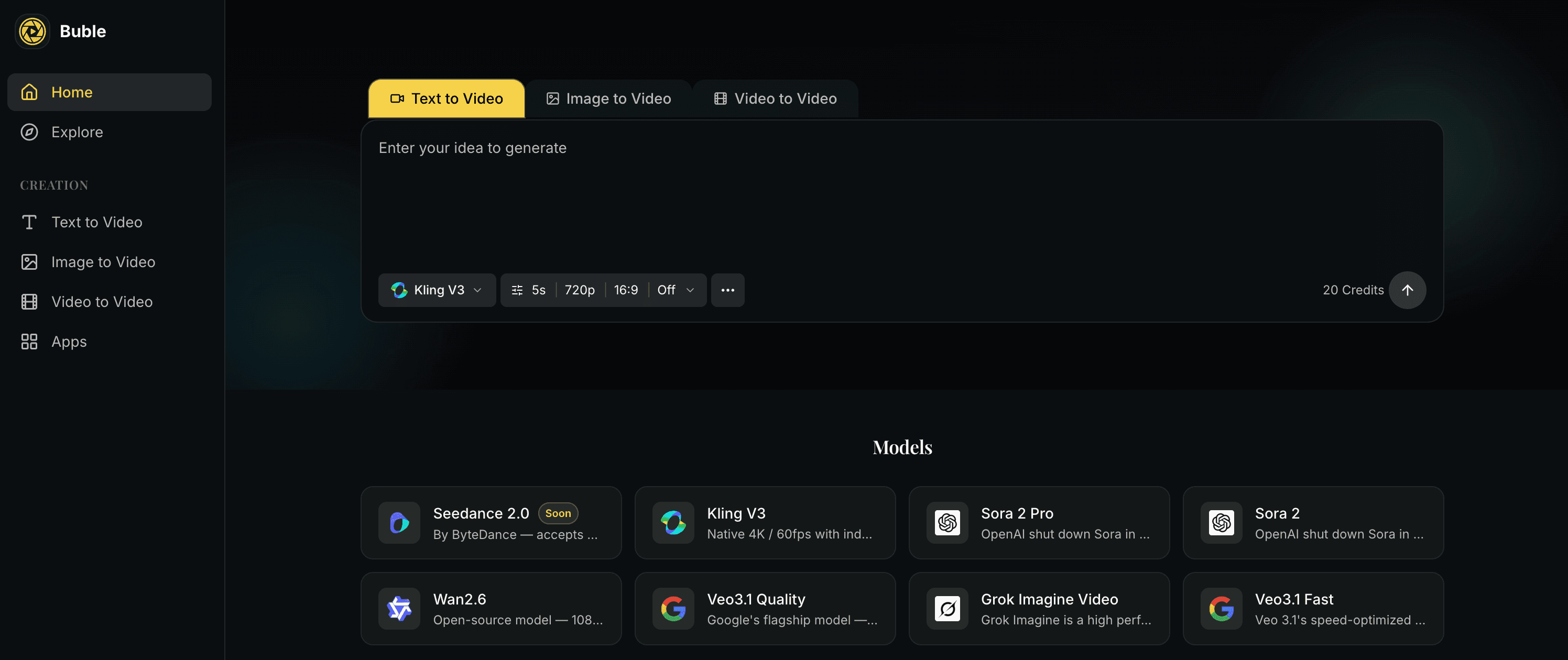Expand the chevron next to Off setting
The height and width of the screenshot is (660, 1568).
click(x=690, y=290)
